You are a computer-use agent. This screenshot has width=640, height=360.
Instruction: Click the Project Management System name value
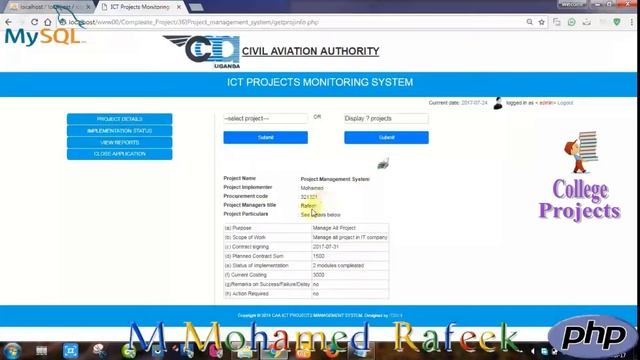(x=335, y=179)
